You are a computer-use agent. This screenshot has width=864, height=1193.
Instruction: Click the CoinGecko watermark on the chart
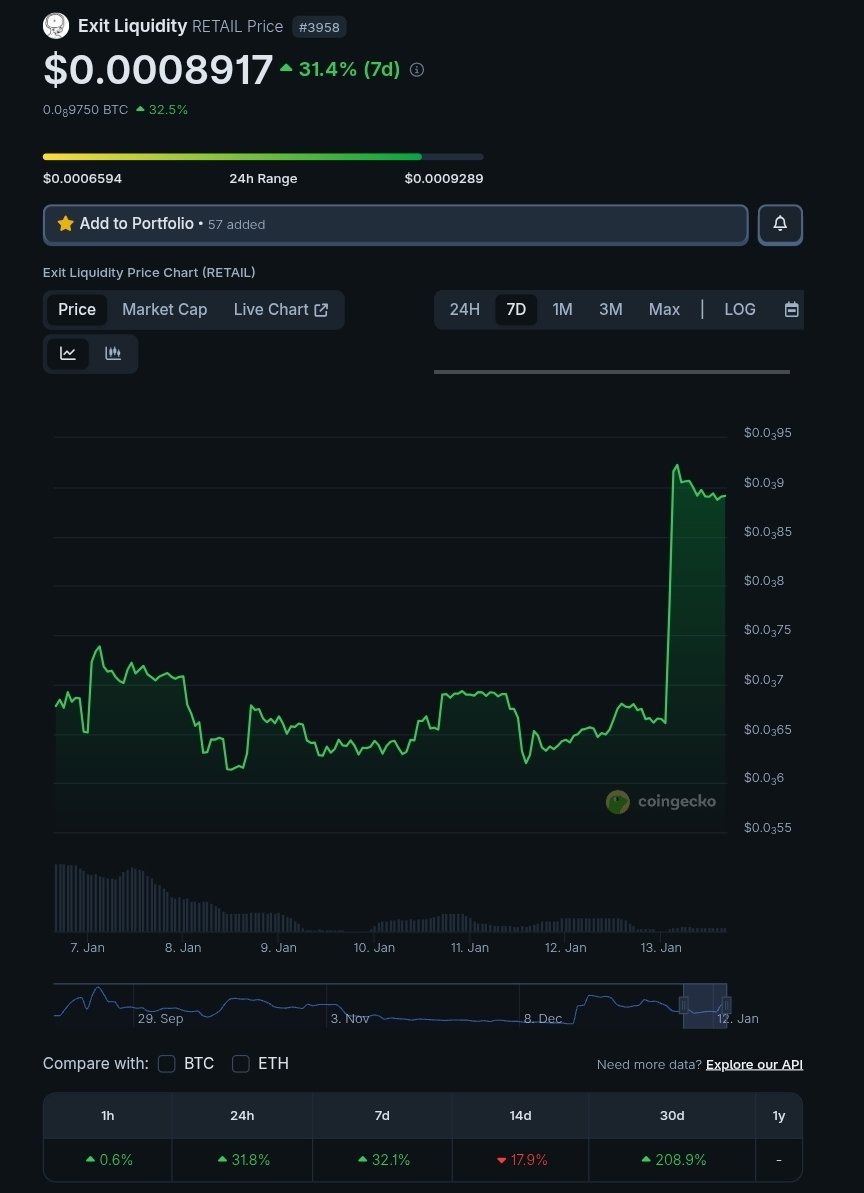click(661, 801)
